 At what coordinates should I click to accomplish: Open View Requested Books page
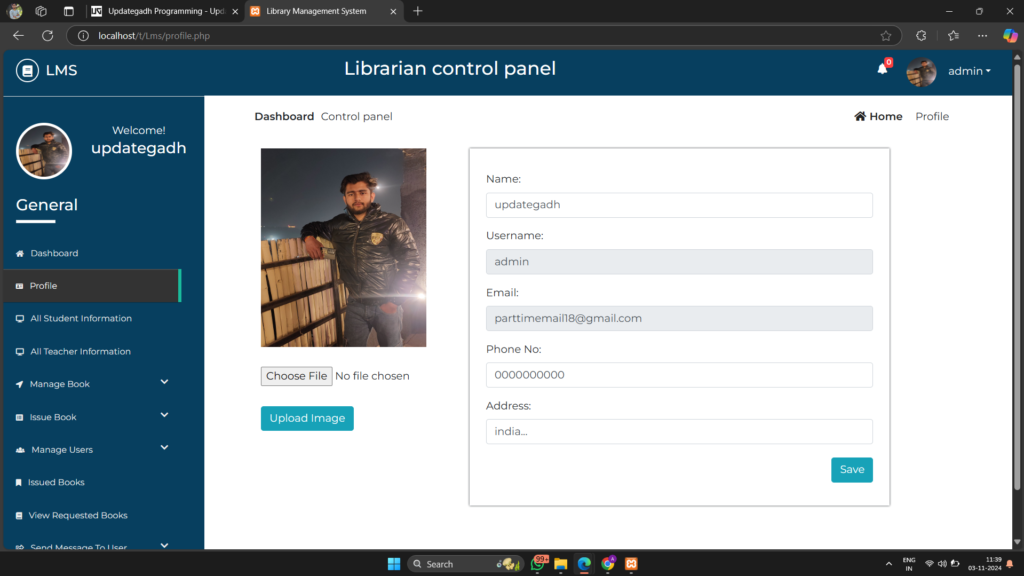click(78, 515)
